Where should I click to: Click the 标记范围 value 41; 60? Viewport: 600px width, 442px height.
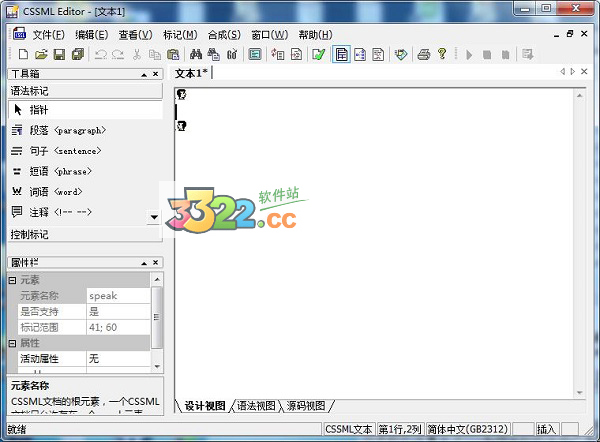[x=119, y=327]
